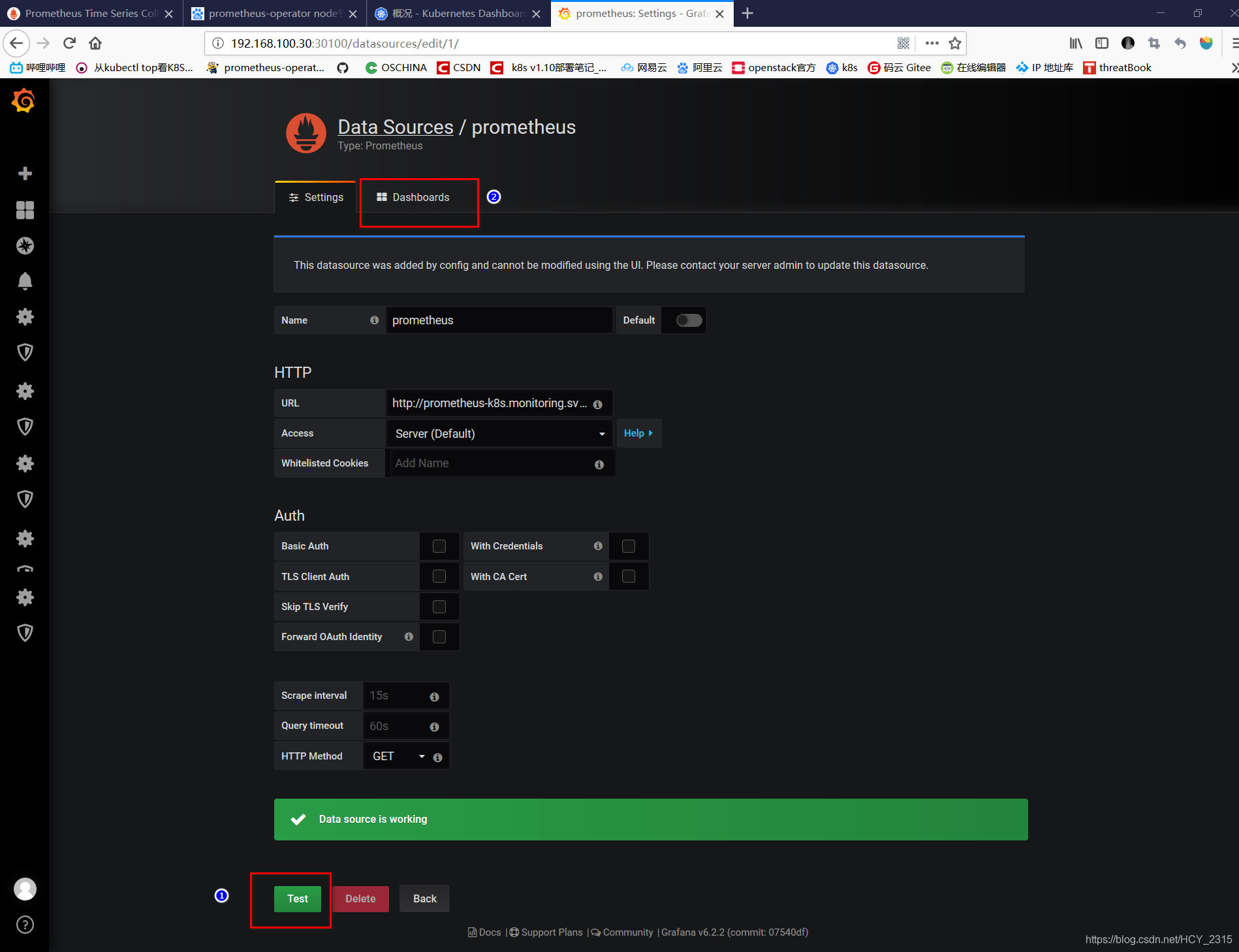This screenshot has height=952, width=1239.
Task: Open the browser library icon
Action: (1076, 43)
